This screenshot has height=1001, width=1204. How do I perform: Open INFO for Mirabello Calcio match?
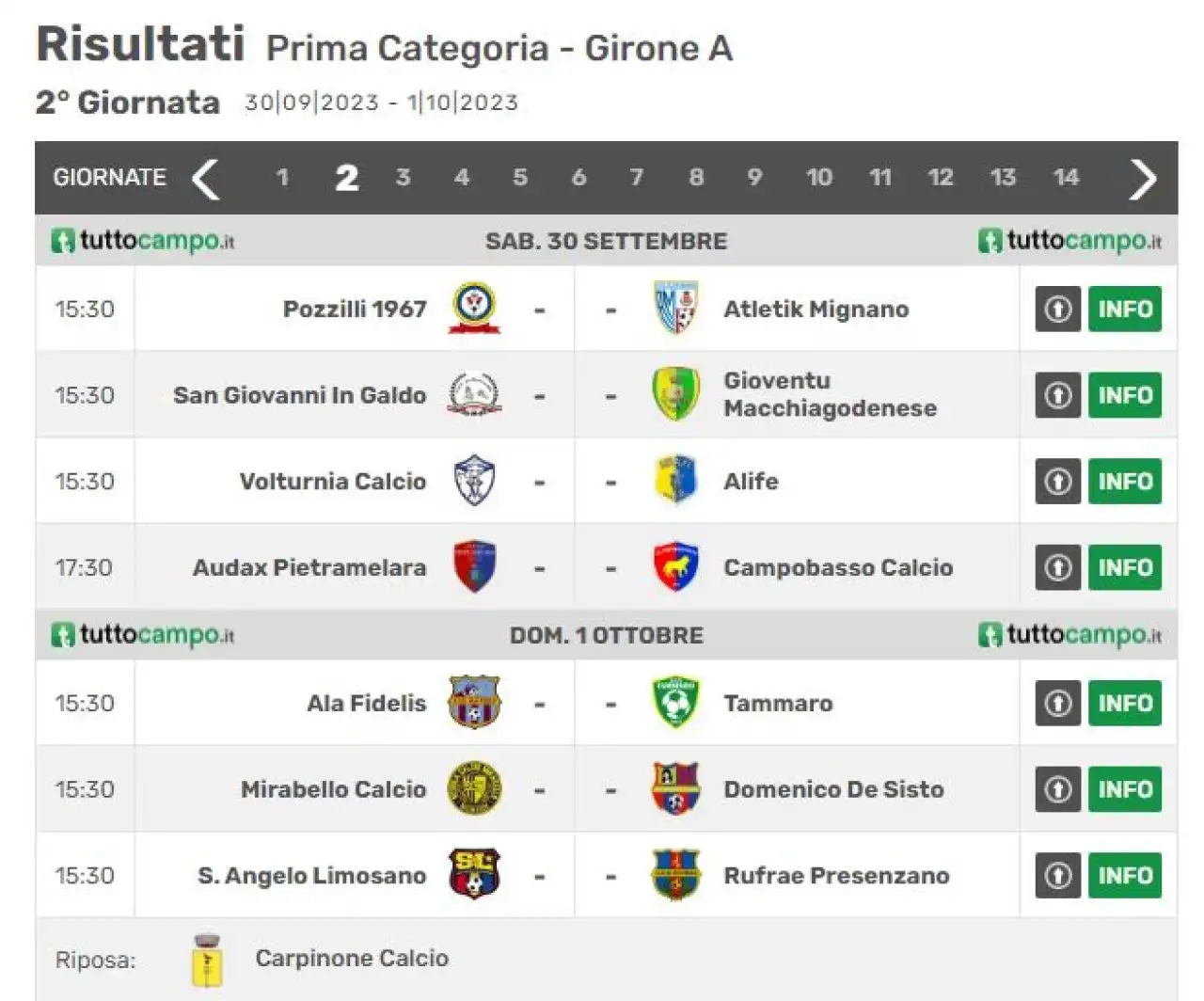1125,788
